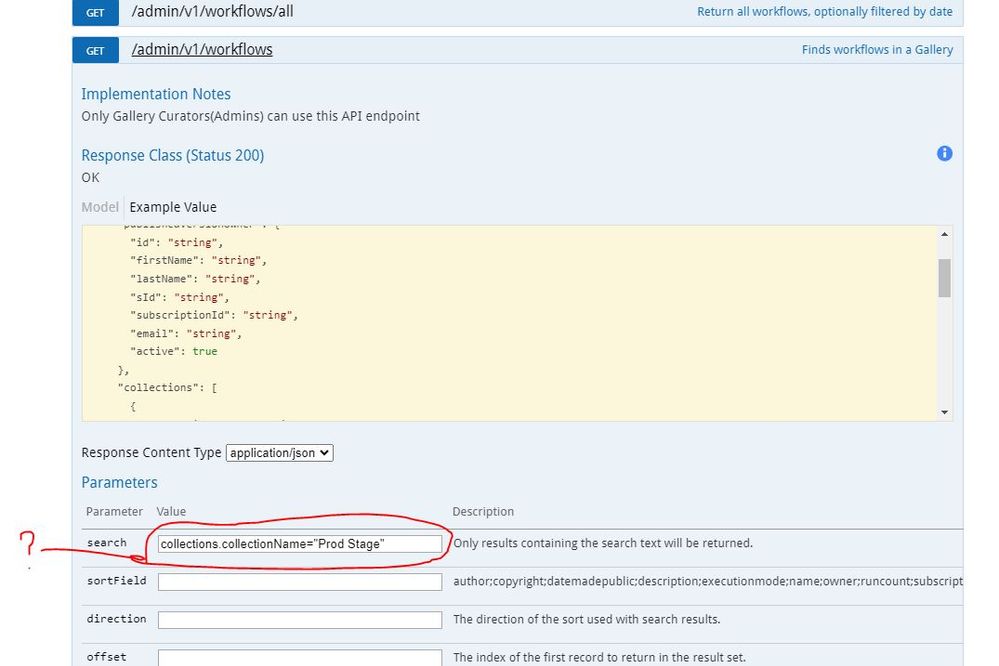Screen dimensions: 999x666
Task: Switch to the Example Value tab
Action: click(x=173, y=207)
